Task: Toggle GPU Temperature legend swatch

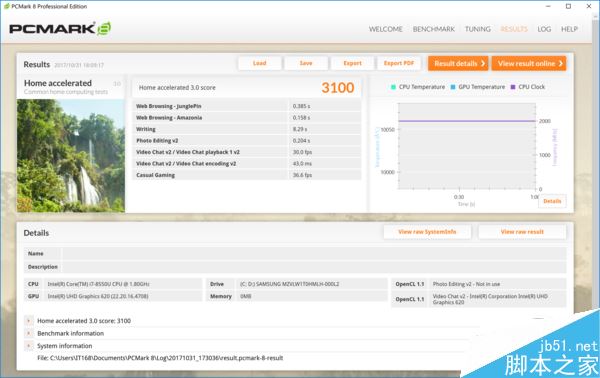Action: pyautogui.click(x=453, y=87)
